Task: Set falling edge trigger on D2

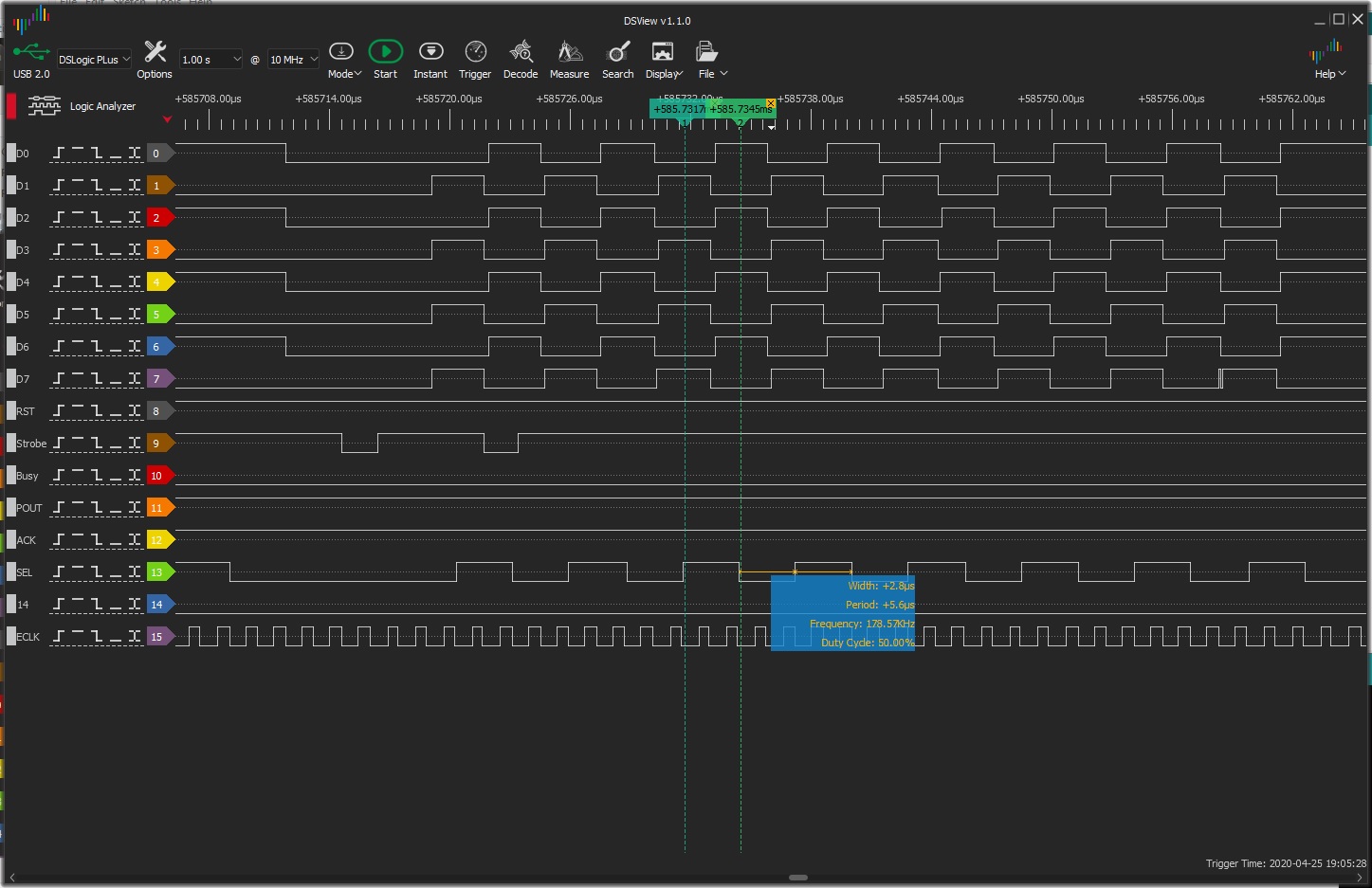Action: click(97, 218)
